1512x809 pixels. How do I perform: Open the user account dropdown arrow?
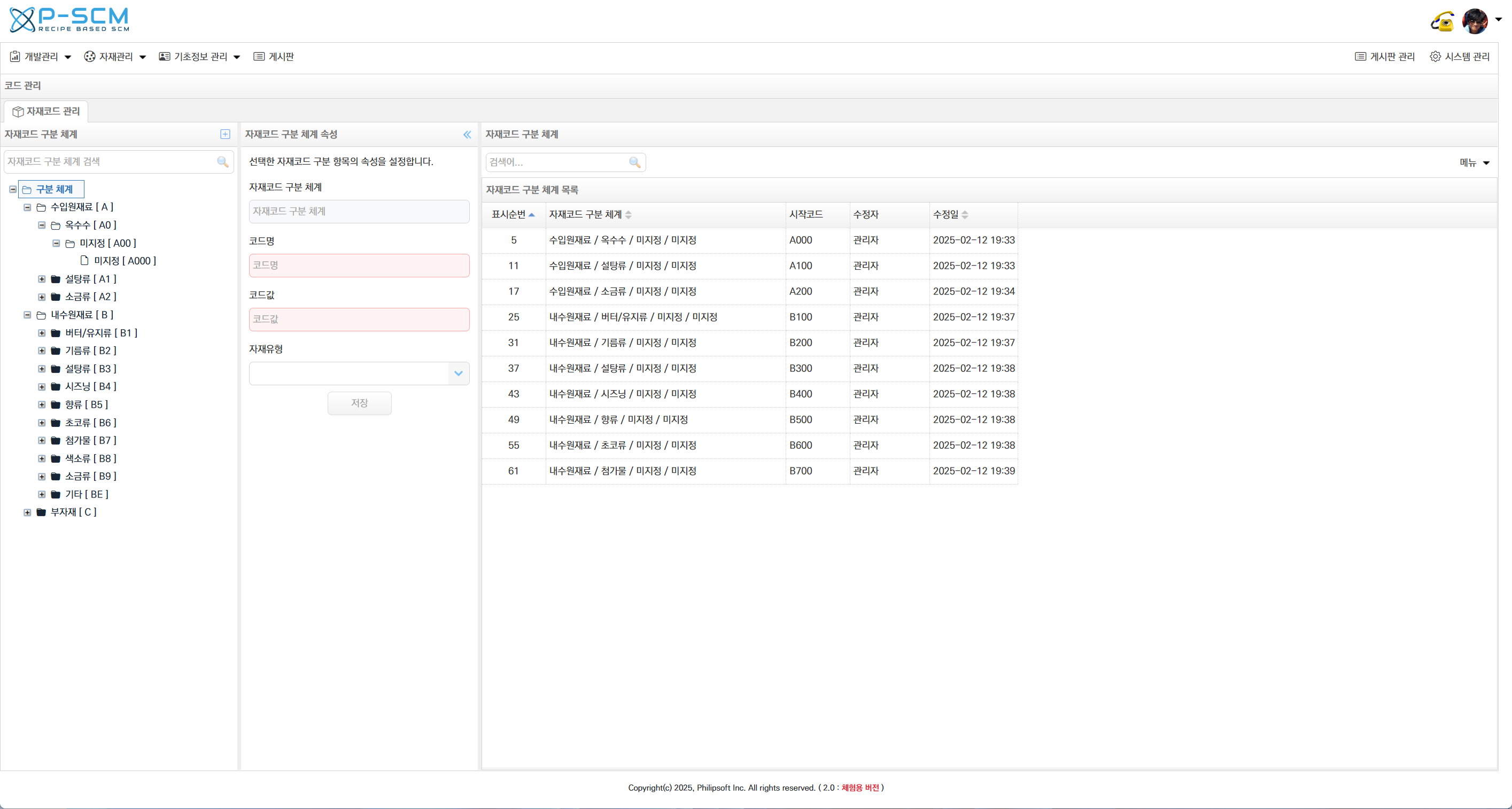click(1499, 19)
